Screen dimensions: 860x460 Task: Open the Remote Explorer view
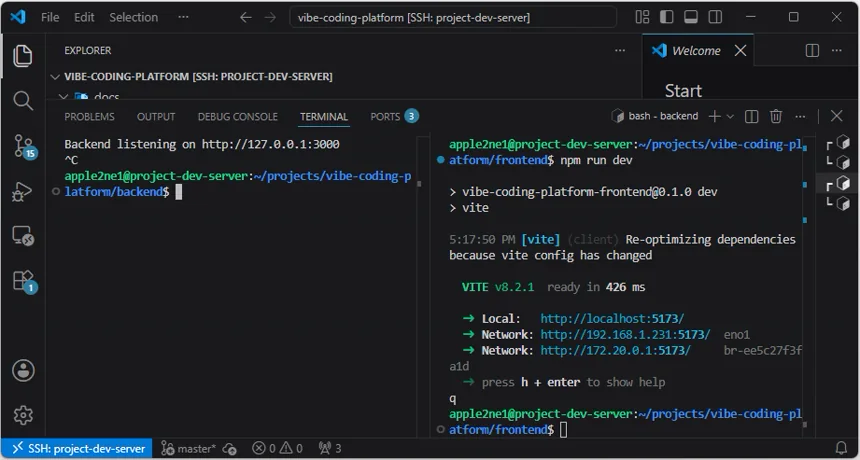(22, 236)
